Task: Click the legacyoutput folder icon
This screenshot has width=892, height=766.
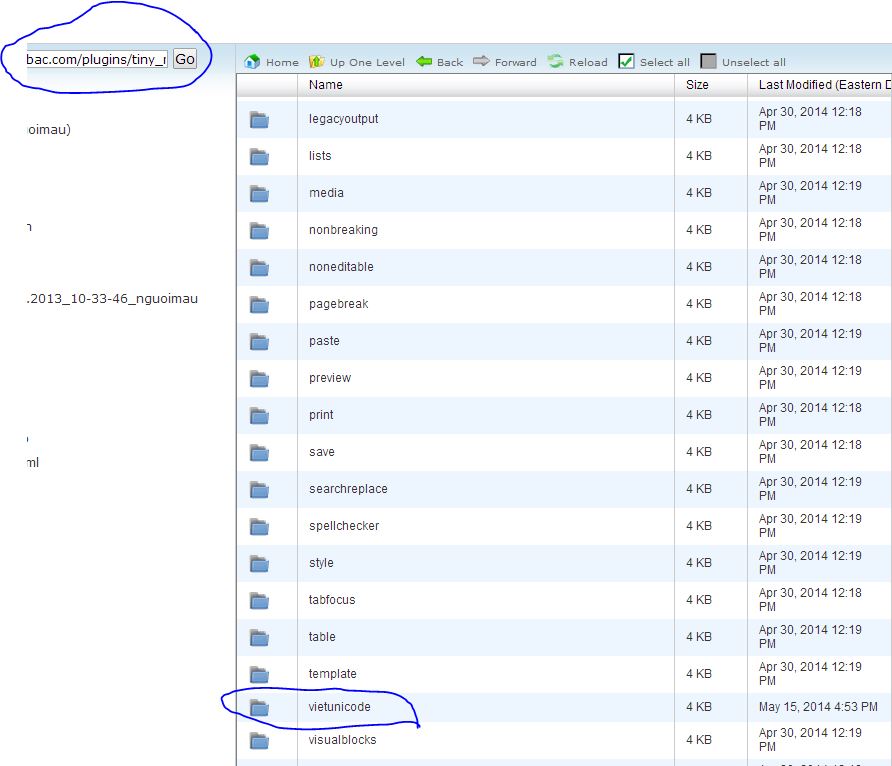Action: [260, 120]
